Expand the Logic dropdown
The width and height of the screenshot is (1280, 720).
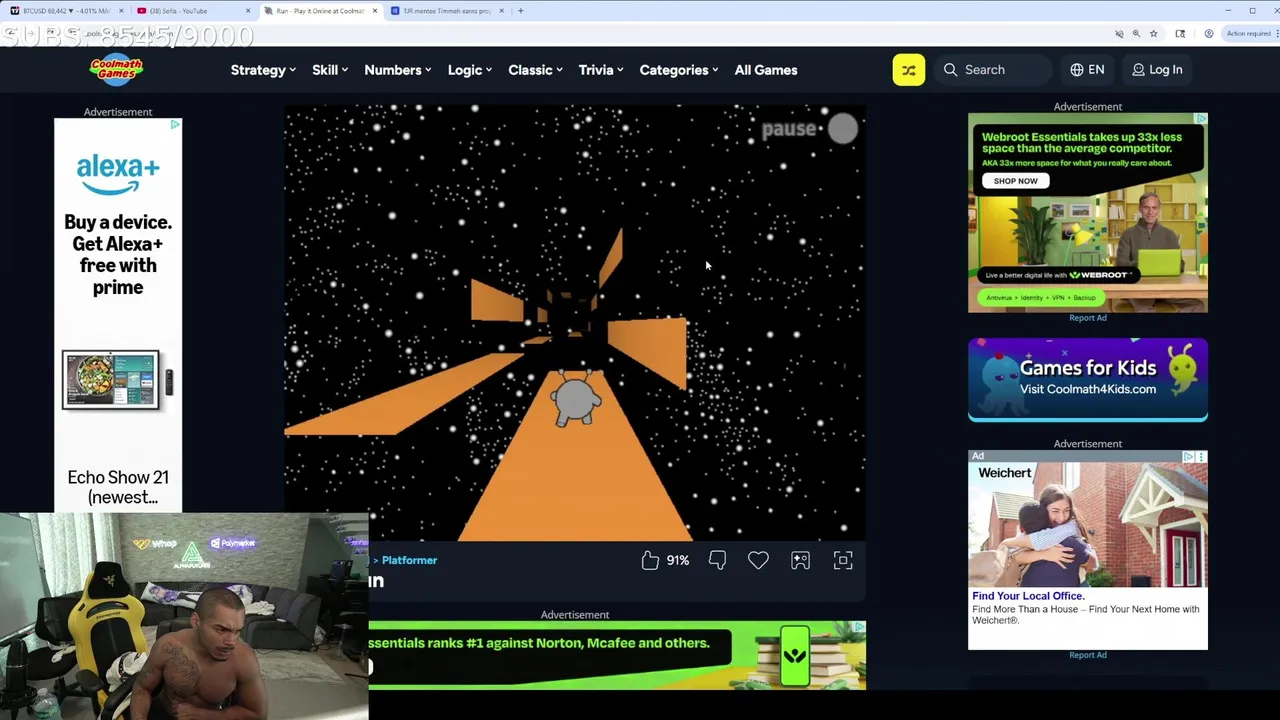[469, 70]
